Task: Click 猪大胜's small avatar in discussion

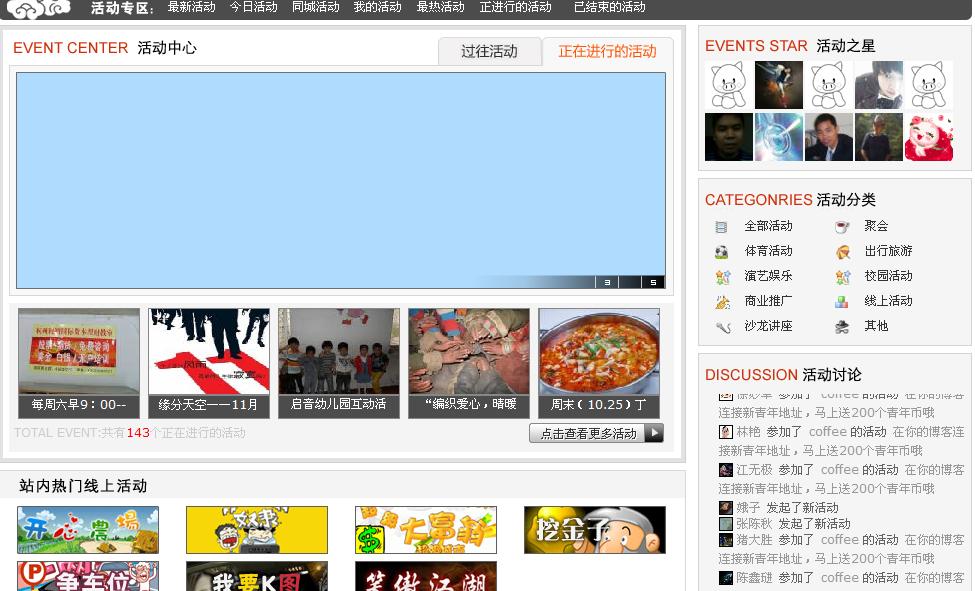Action: pos(726,540)
